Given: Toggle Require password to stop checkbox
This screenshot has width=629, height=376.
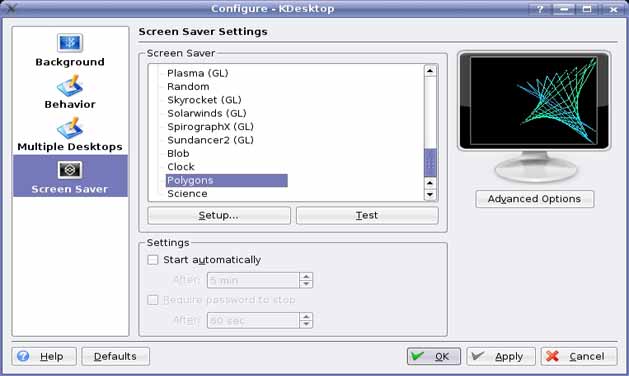Looking at the screenshot, I should (x=153, y=300).
